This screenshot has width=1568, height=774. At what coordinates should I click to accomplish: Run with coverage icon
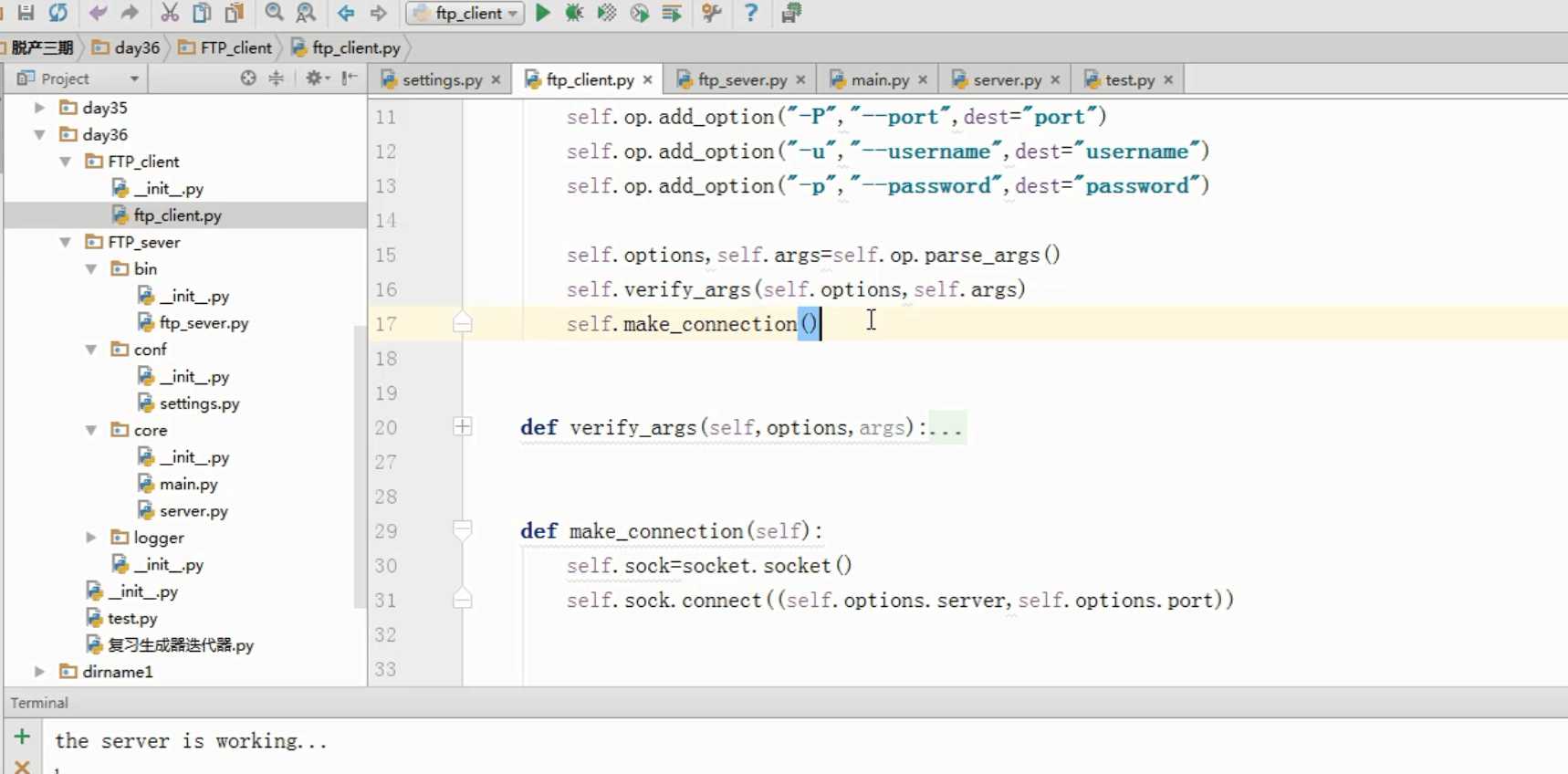607,13
